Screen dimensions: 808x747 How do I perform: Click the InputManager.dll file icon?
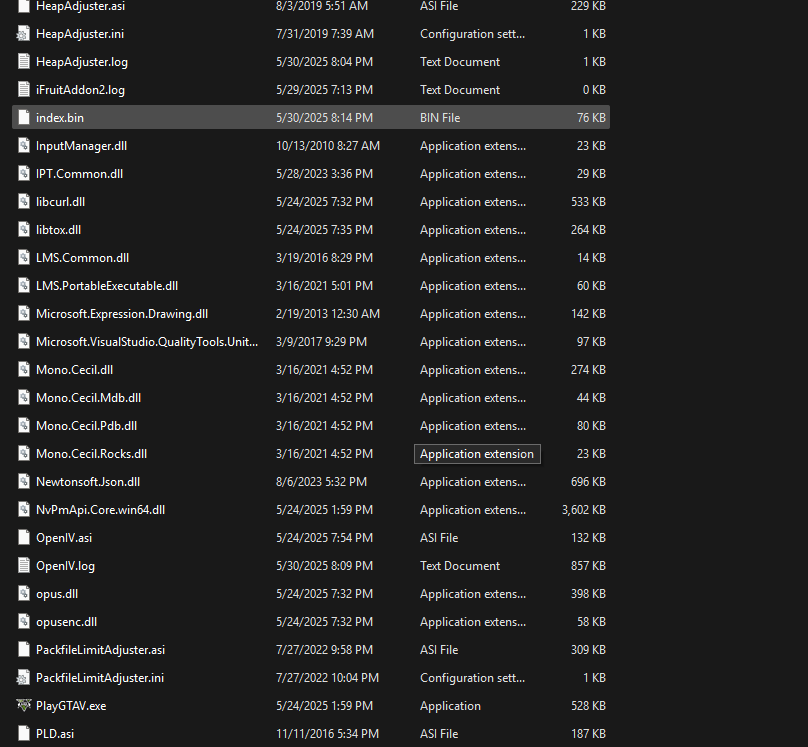[x=24, y=145]
